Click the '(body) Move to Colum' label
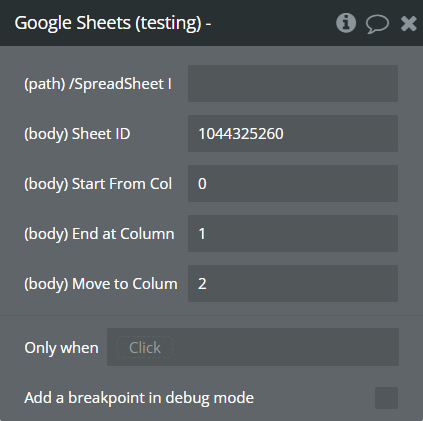 point(101,284)
